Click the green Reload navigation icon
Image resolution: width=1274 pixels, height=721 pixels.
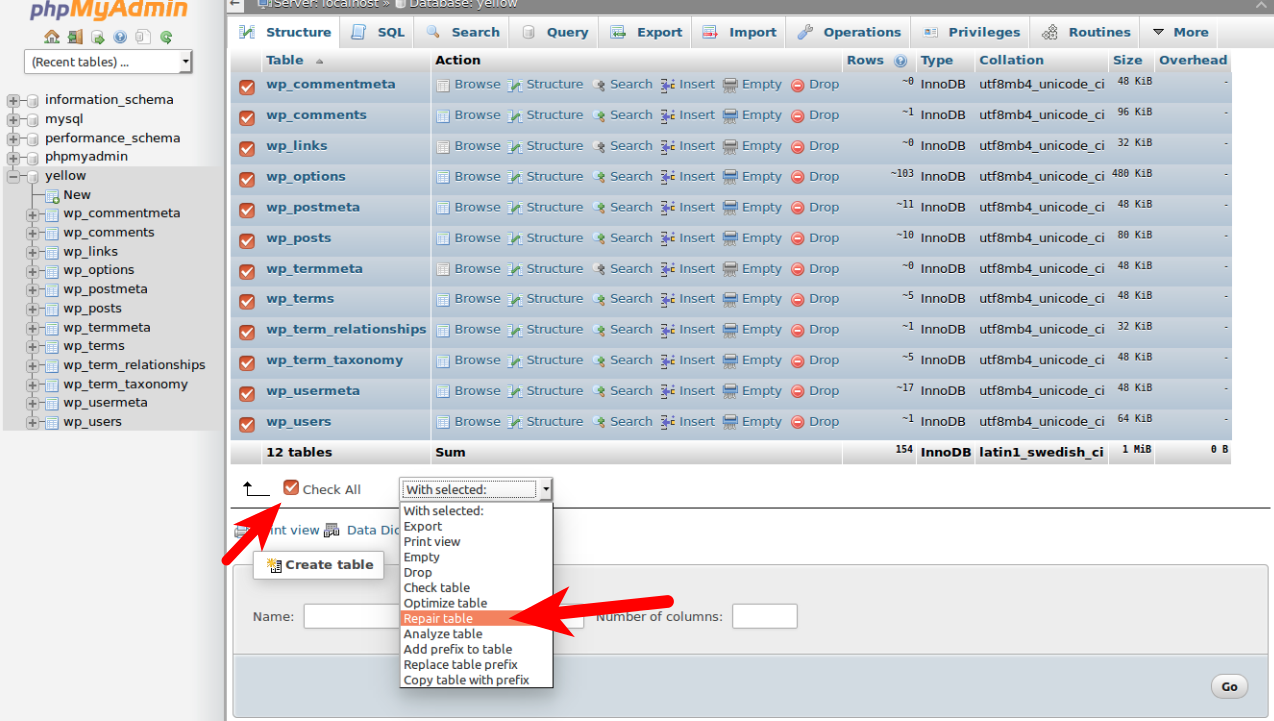point(166,37)
